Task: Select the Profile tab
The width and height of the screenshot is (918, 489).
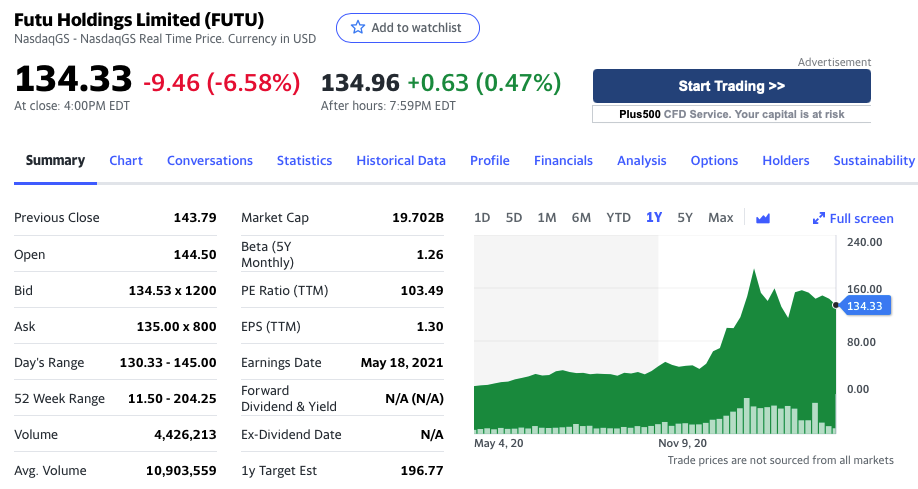Action: 489,160
